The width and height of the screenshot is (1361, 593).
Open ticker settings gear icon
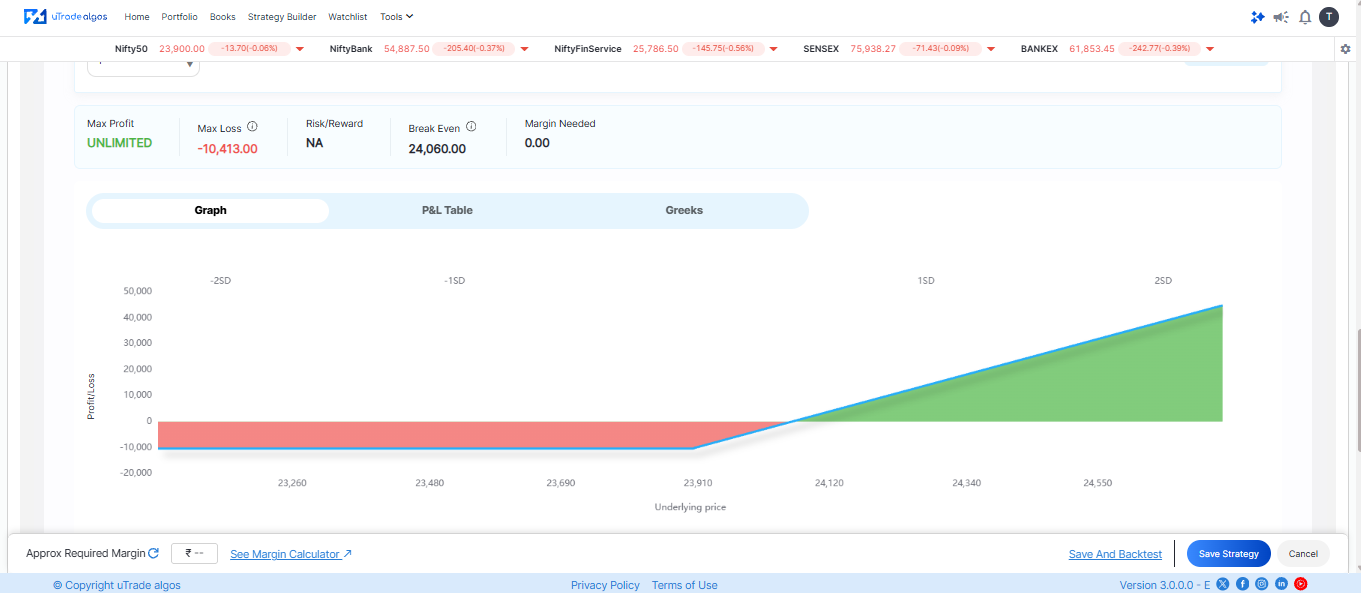pos(1345,49)
